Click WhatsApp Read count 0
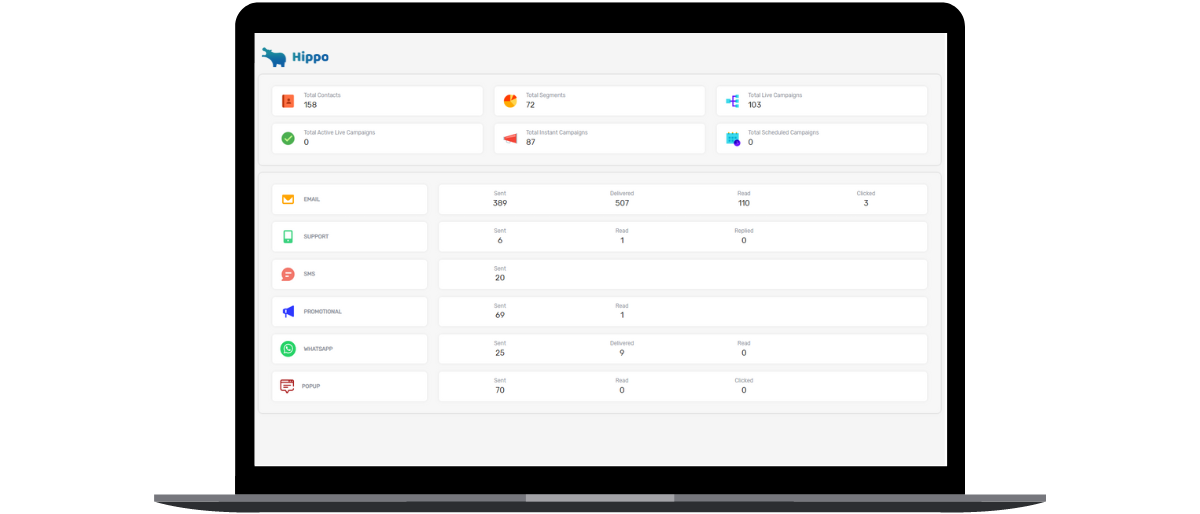The image size is (1200, 514). click(744, 352)
